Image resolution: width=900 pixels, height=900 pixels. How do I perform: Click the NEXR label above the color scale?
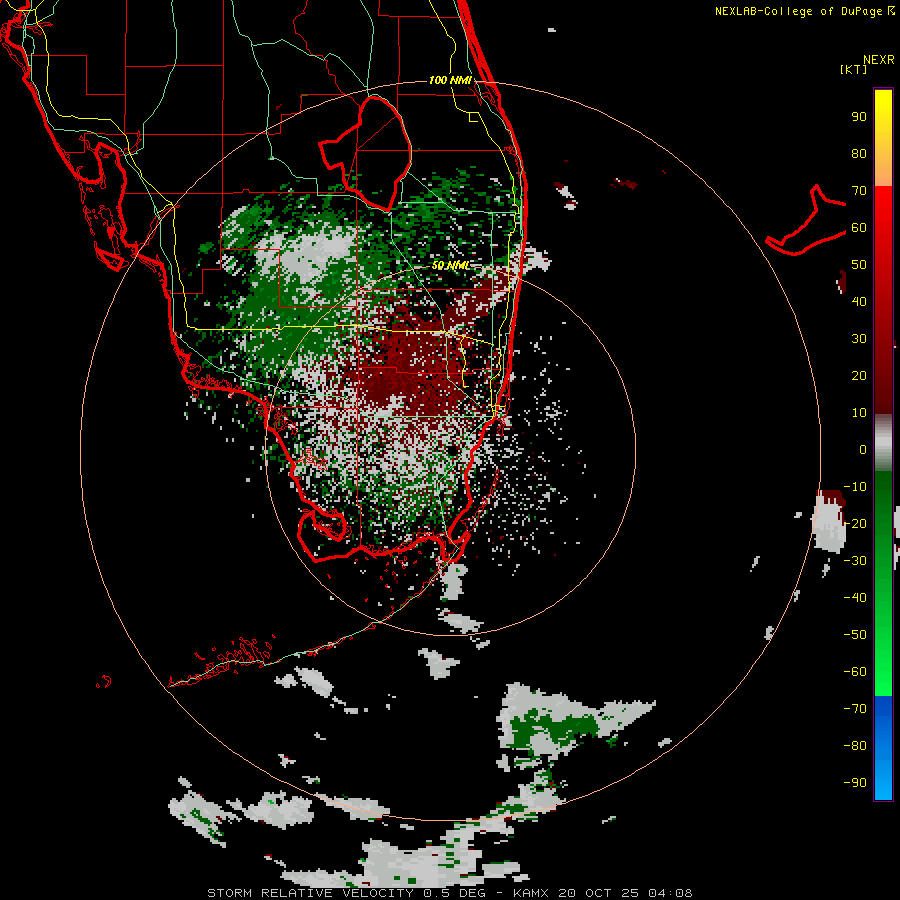[878, 60]
